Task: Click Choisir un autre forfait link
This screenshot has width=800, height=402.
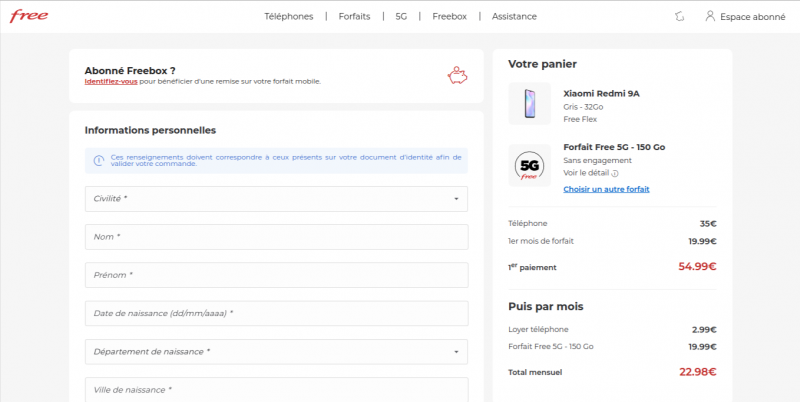Action: 606,188
